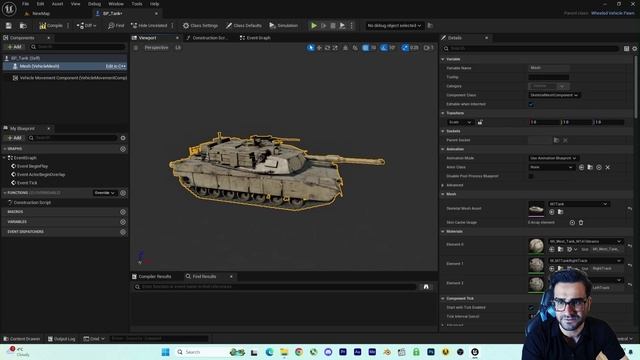Select the viewport Translate tool icon
The height and width of the screenshot is (360, 640).
pyautogui.click(x=319, y=48)
